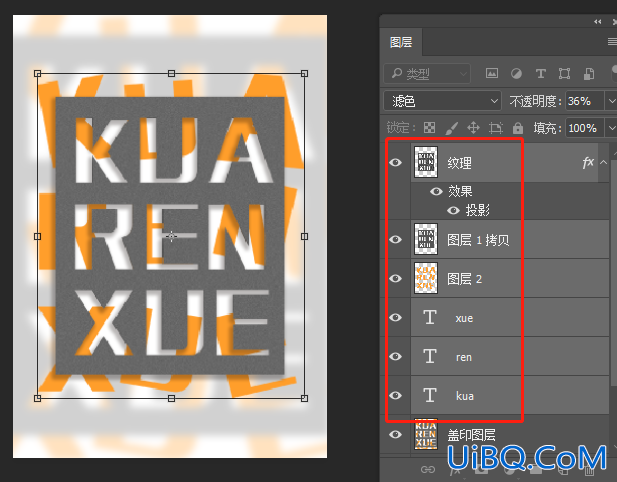Lock image pixels brush icon

coord(451,128)
